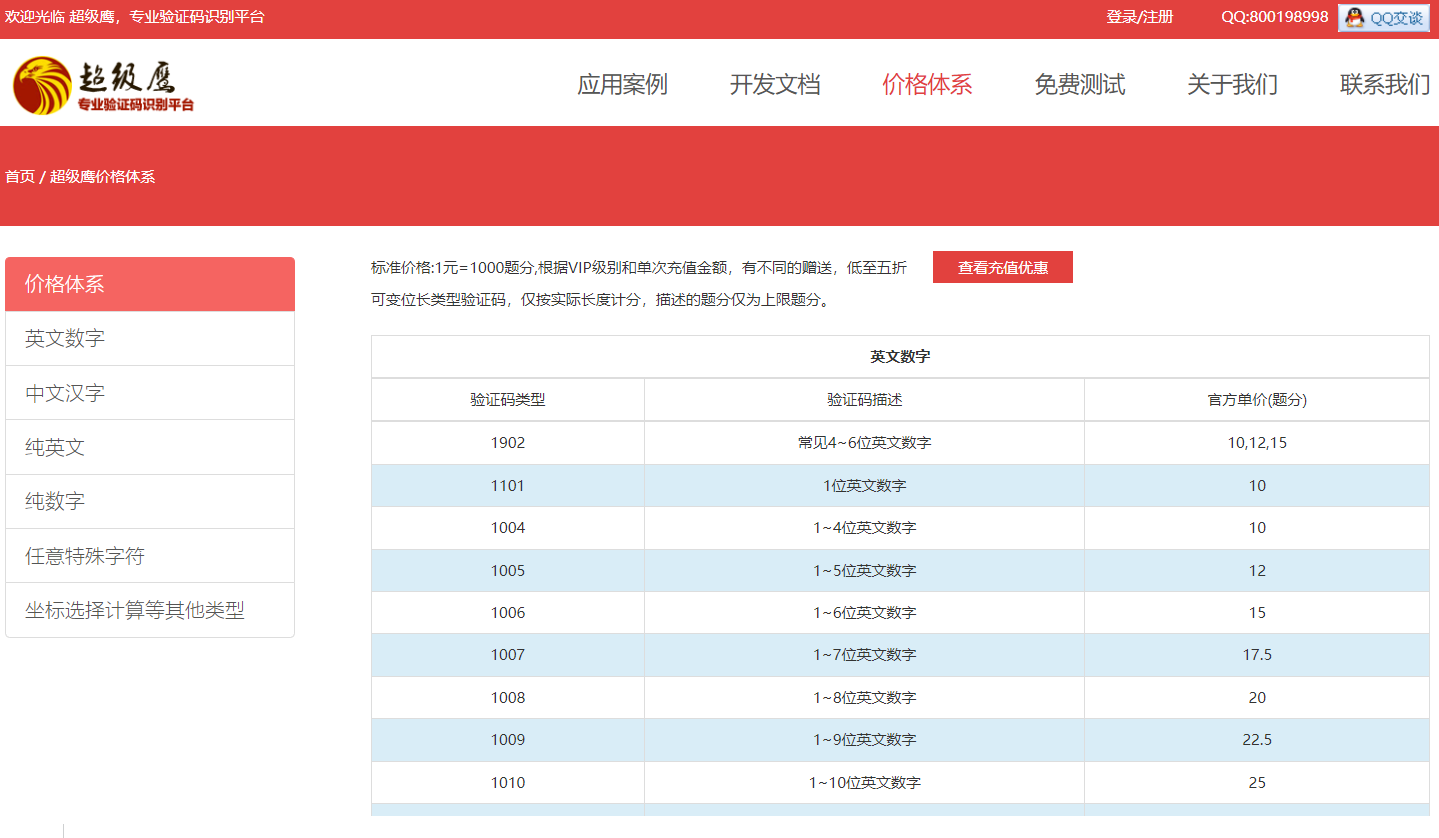
Task: Click the 1~4位英文数字 description cell
Action: [865, 528]
